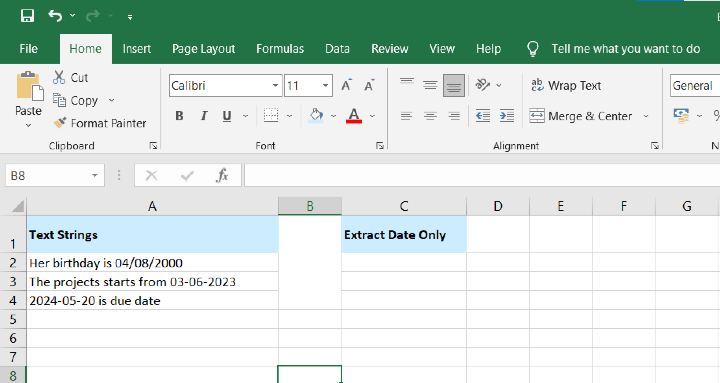Open Fill Color palette dropdown arrow

point(333,116)
